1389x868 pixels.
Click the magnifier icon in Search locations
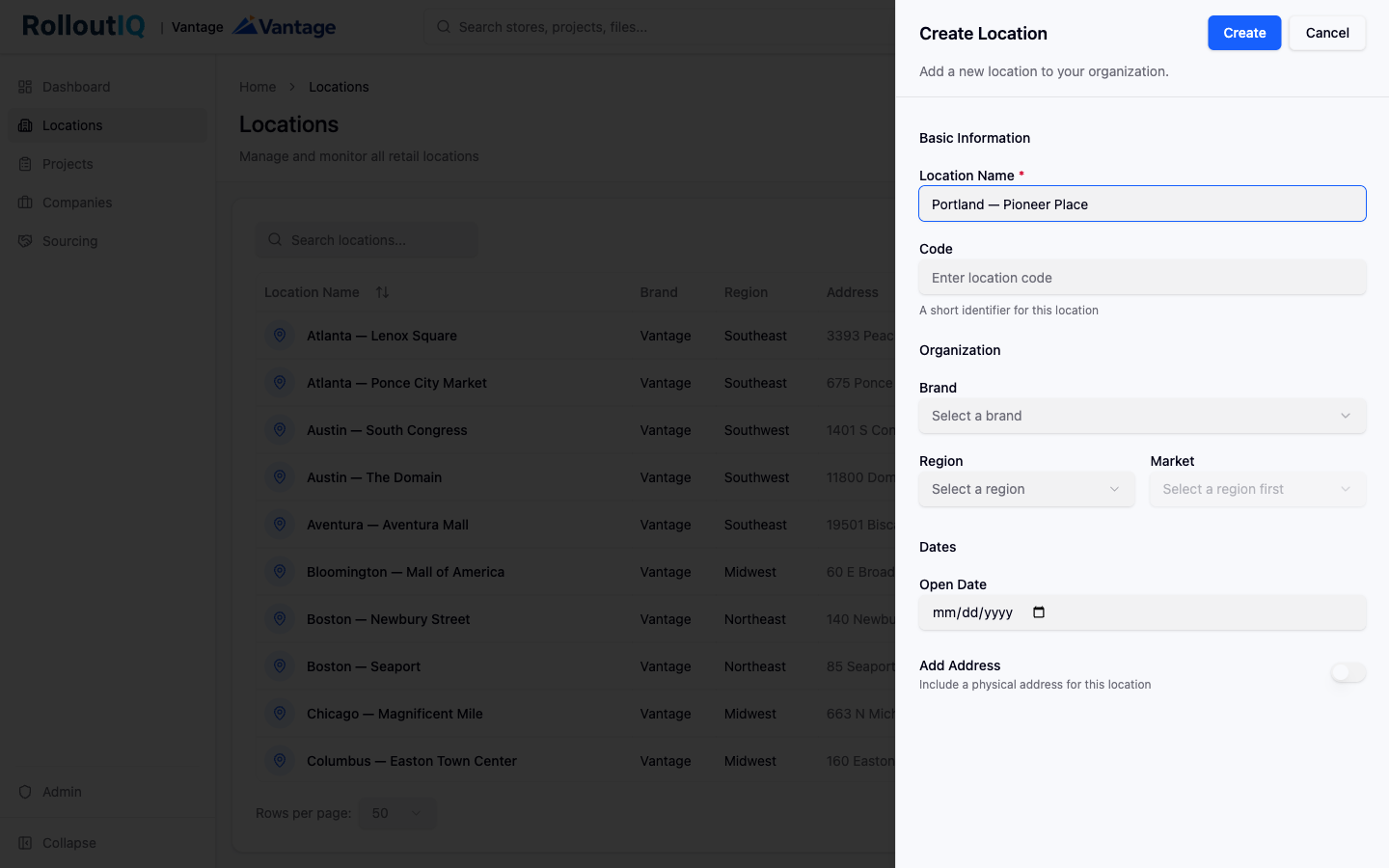pyautogui.click(x=275, y=239)
